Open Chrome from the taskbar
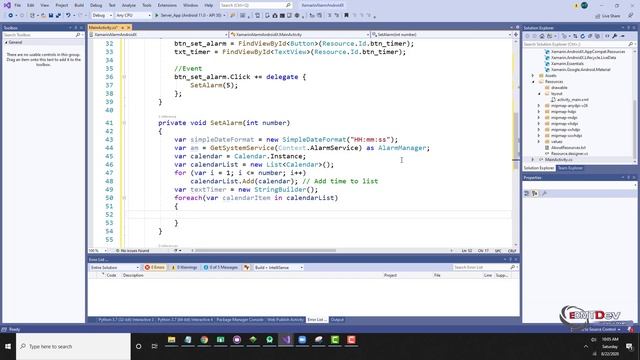This screenshot has height=360, width=640. [x=204, y=340]
